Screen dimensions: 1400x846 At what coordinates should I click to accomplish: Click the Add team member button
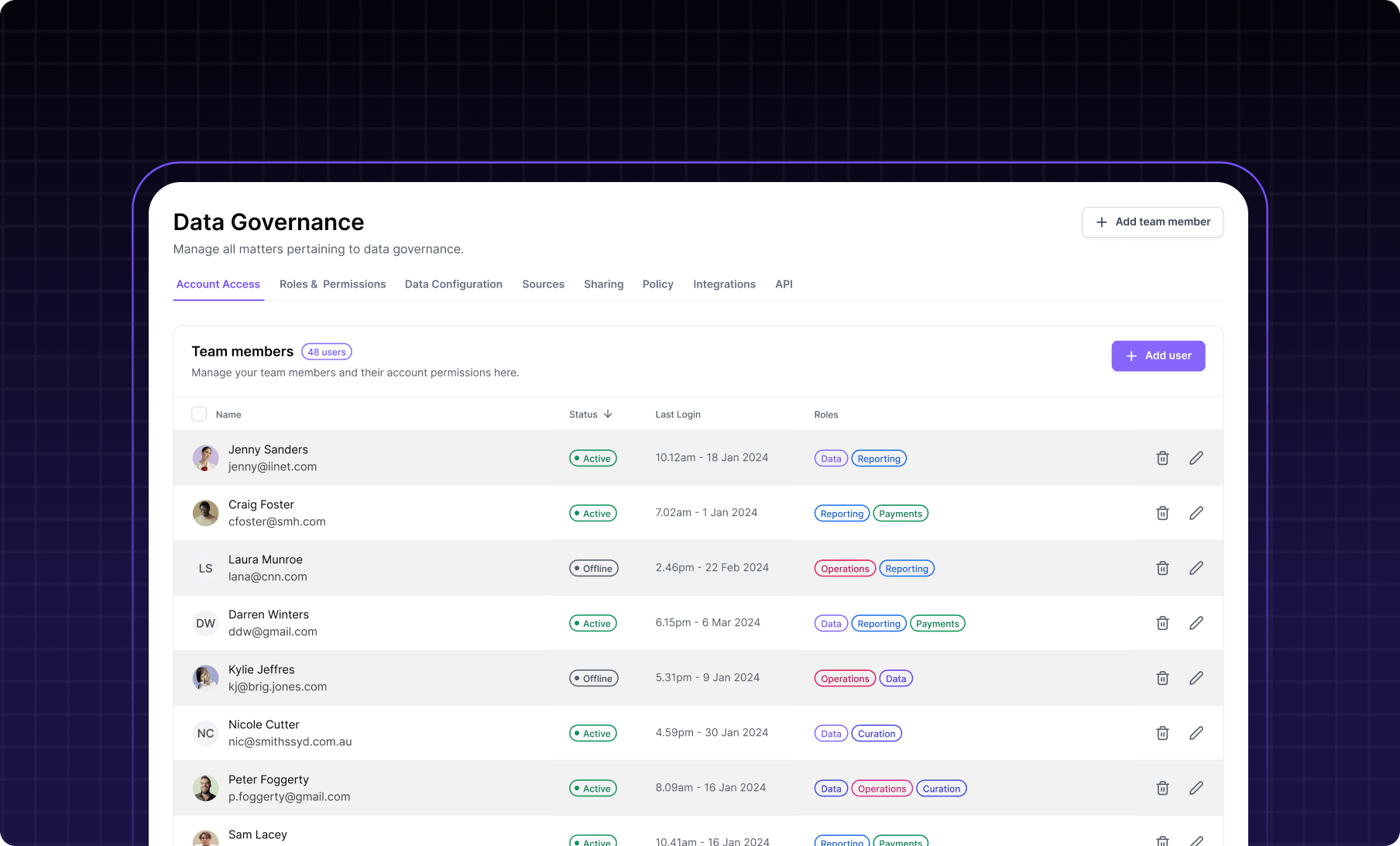1152,222
